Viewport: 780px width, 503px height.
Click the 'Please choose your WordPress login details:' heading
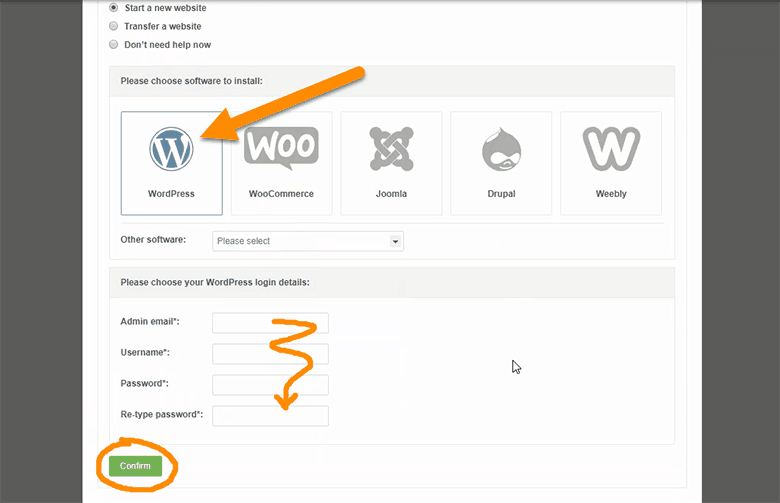215,283
